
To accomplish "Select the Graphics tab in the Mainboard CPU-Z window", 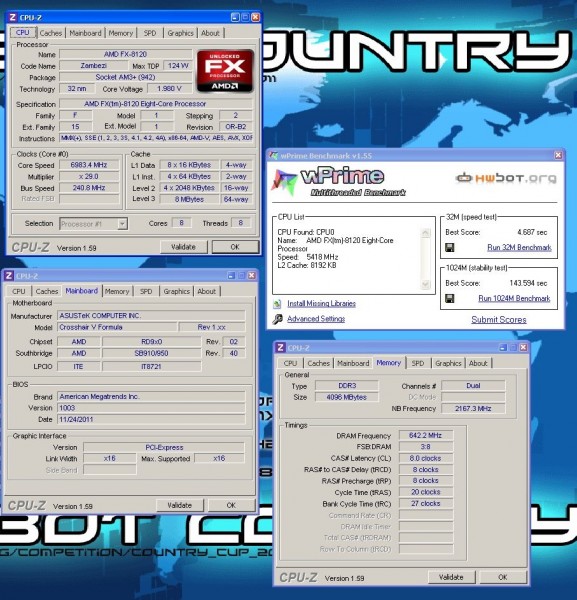I will (x=176, y=291).
